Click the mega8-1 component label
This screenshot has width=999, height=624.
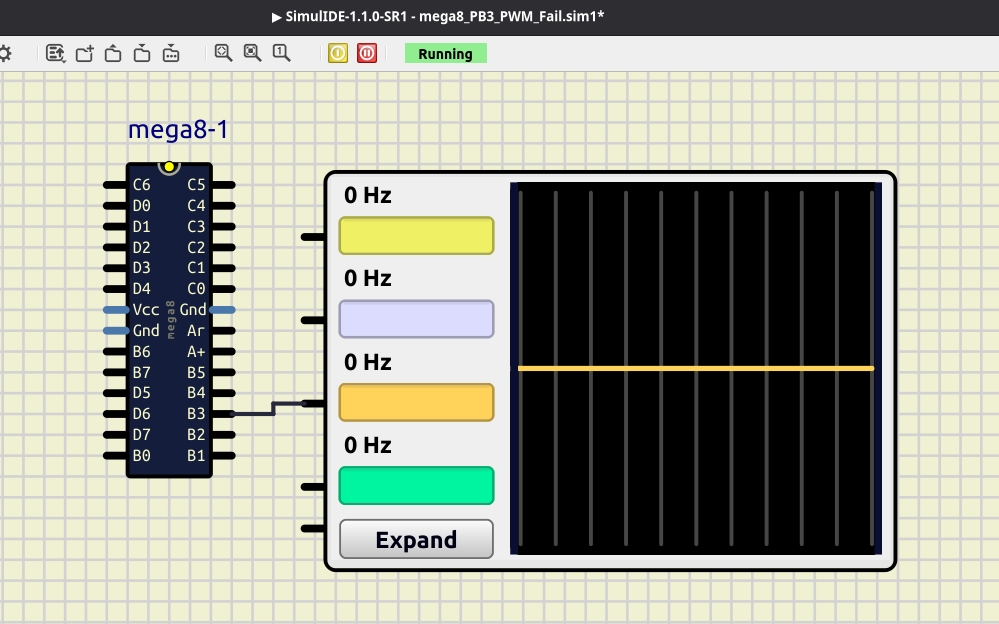[x=170, y=130]
